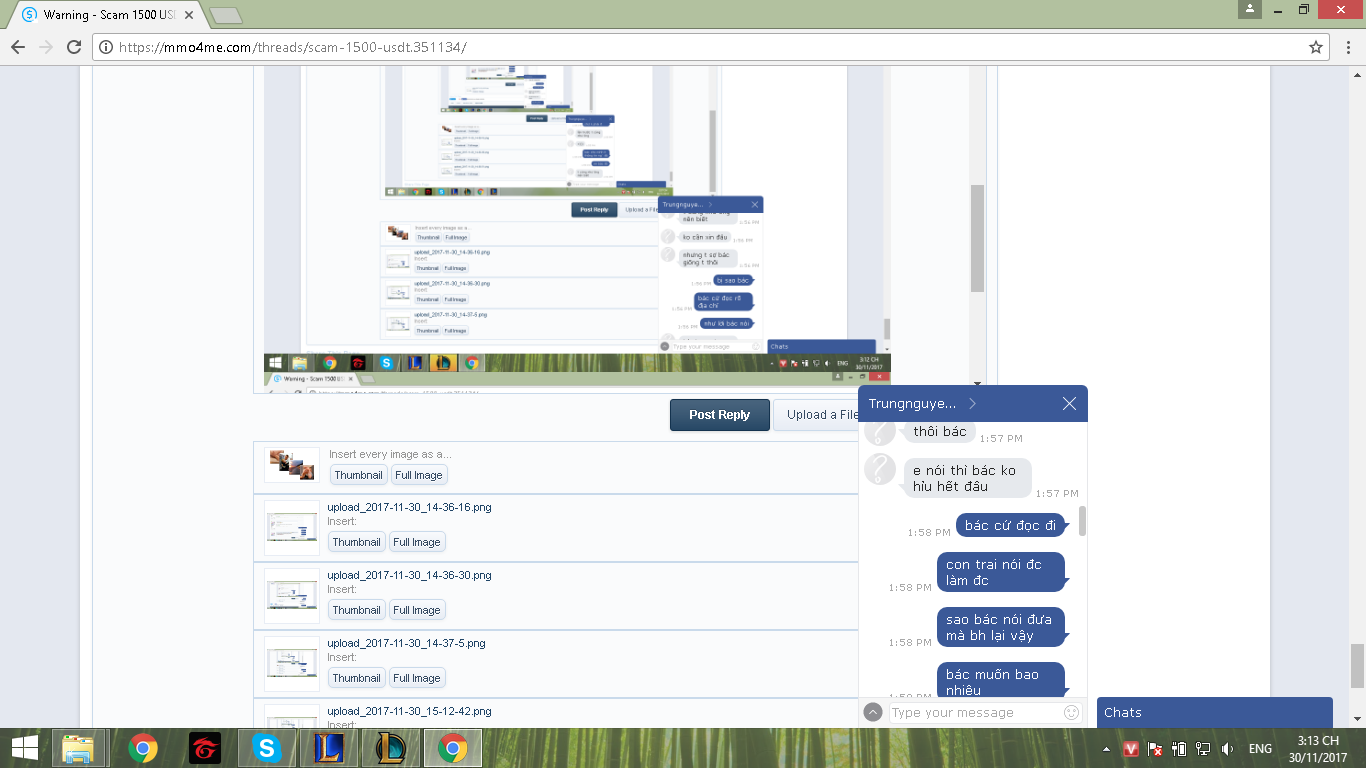1366x768 pixels.
Task: Open Skype from the taskbar
Action: (x=266, y=748)
